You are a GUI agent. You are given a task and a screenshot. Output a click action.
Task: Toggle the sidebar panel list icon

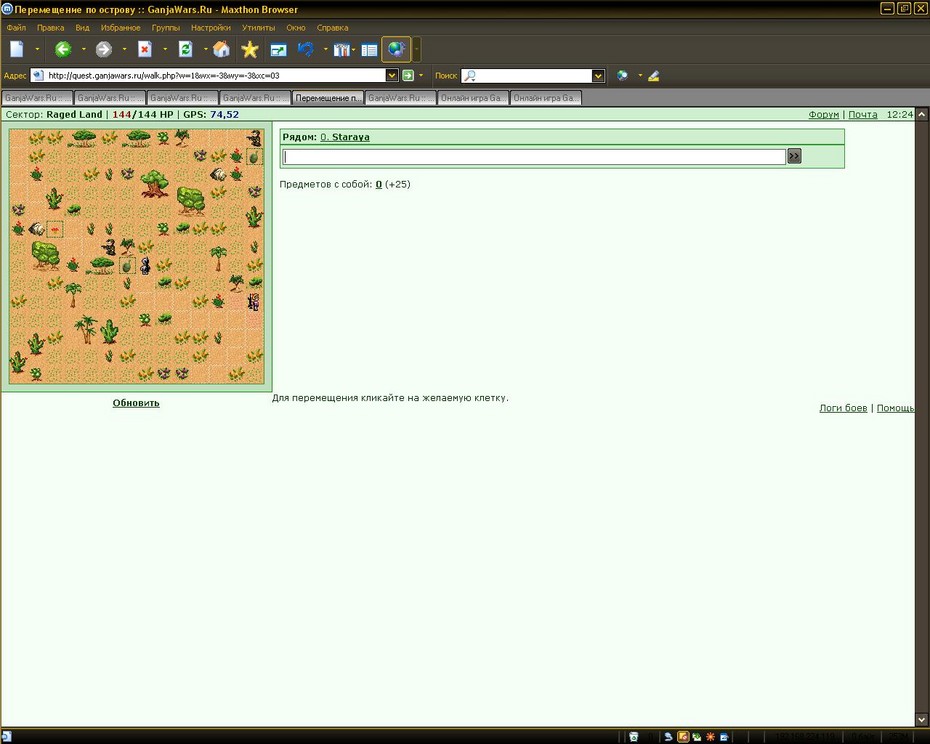pyautogui.click(x=369, y=50)
